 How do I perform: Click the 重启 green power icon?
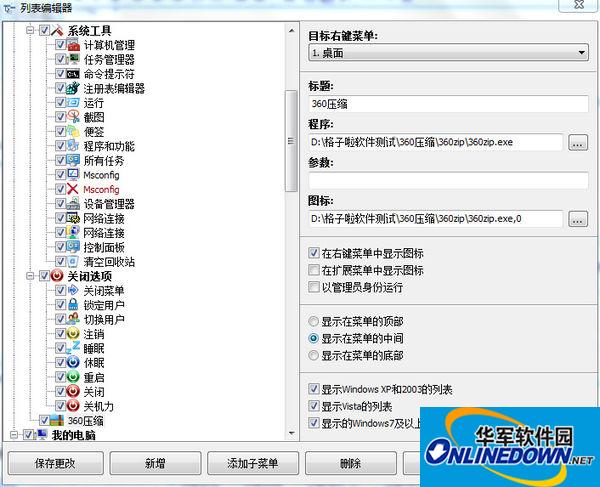73,377
